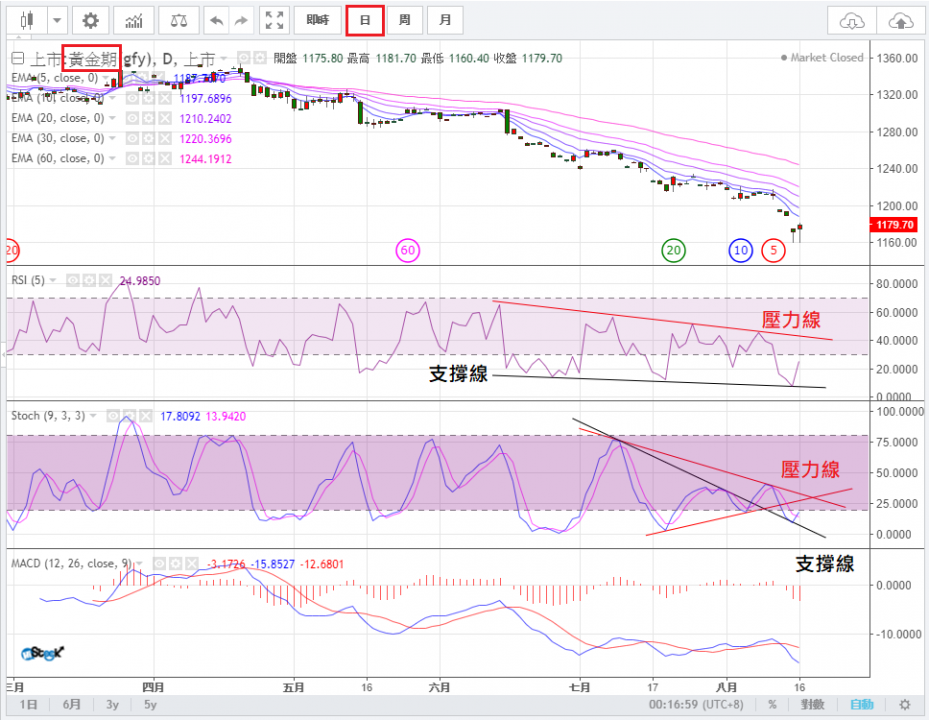Select the 6月 time range button

(x=72, y=704)
